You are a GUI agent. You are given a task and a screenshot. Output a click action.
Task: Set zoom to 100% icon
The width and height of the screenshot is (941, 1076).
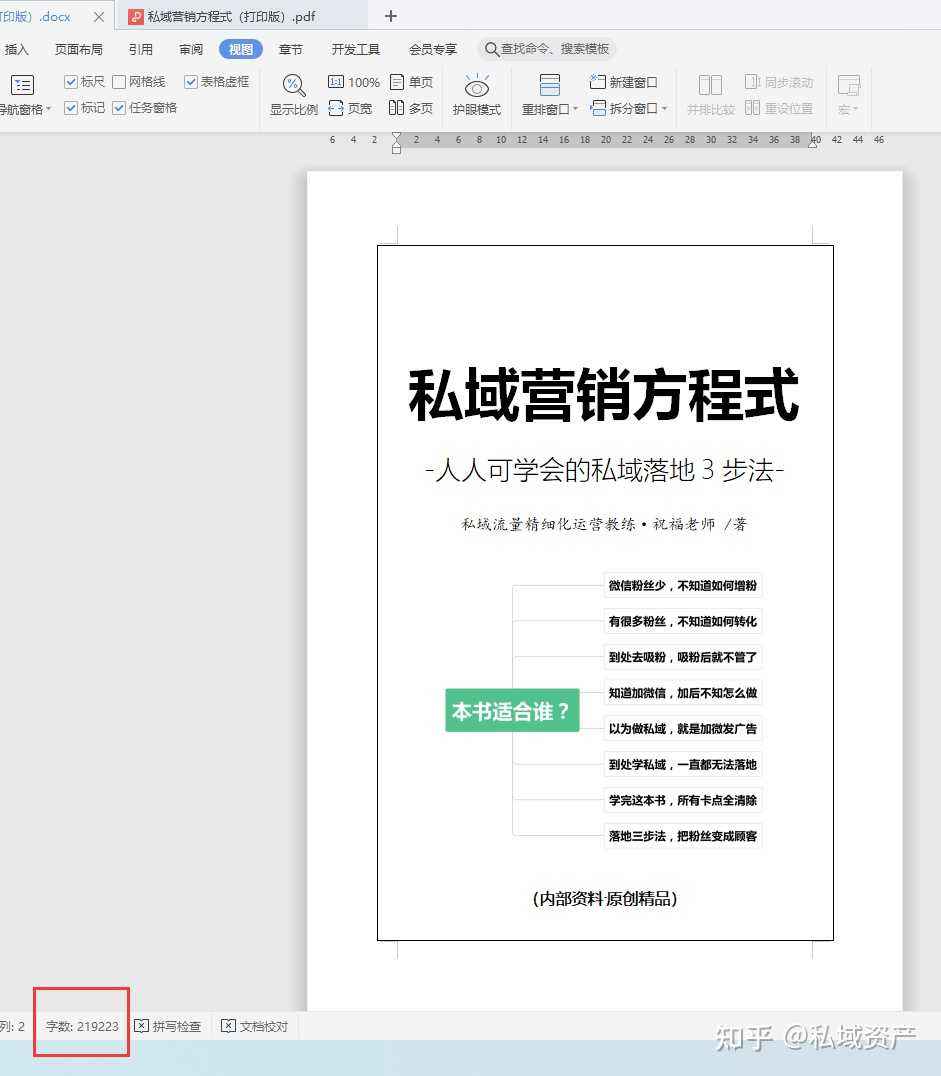[336, 82]
